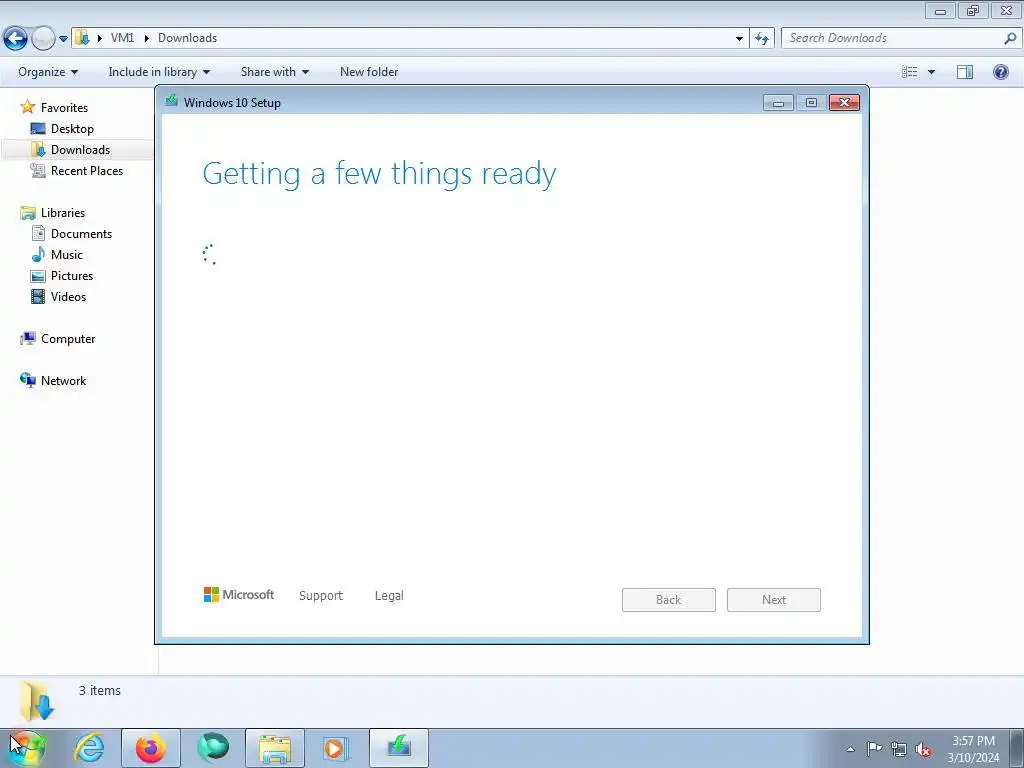Open Firefox from the taskbar
This screenshot has width=1024, height=768.
point(151,748)
